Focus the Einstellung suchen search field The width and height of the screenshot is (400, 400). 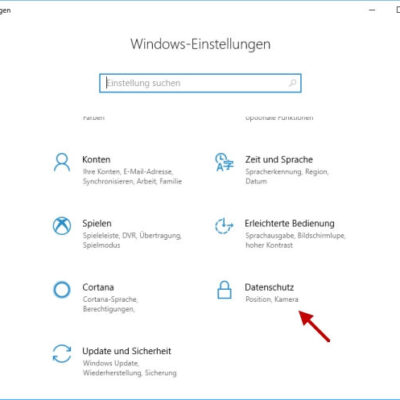[200, 83]
